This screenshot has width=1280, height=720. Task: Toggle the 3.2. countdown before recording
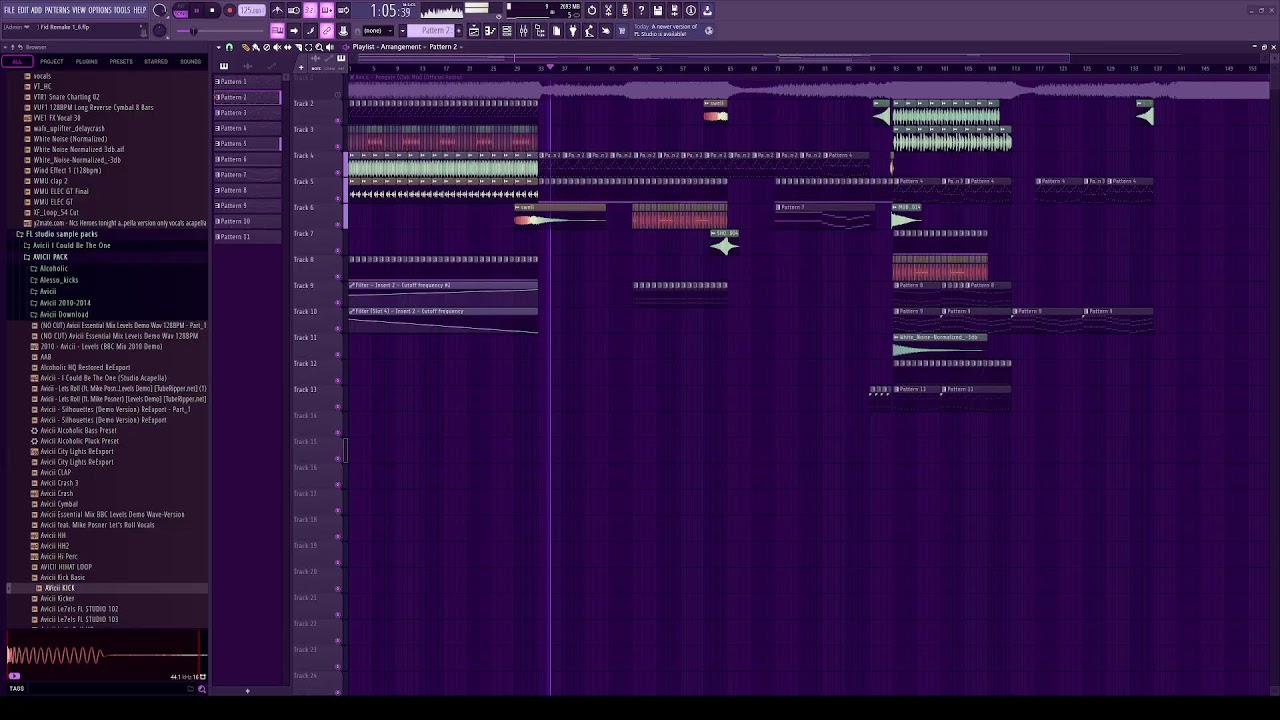pos(310,10)
